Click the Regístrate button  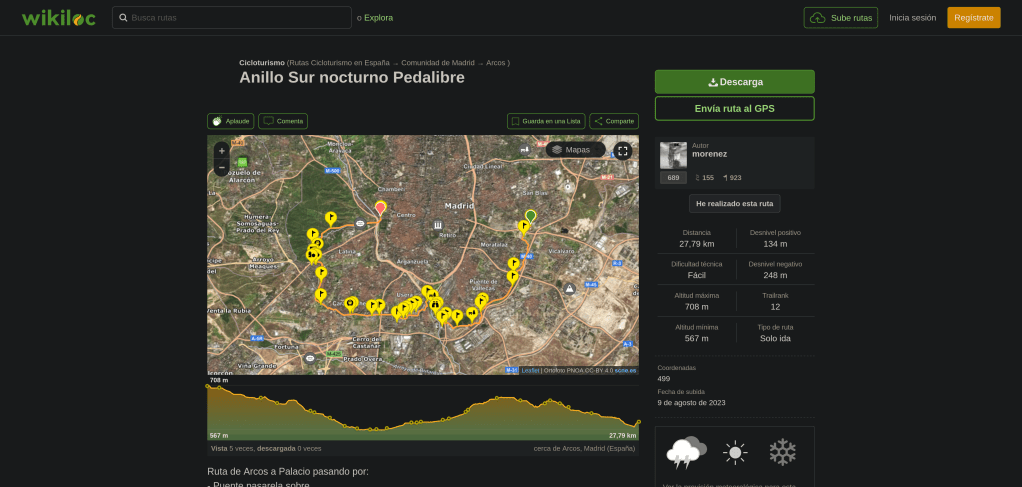973,18
